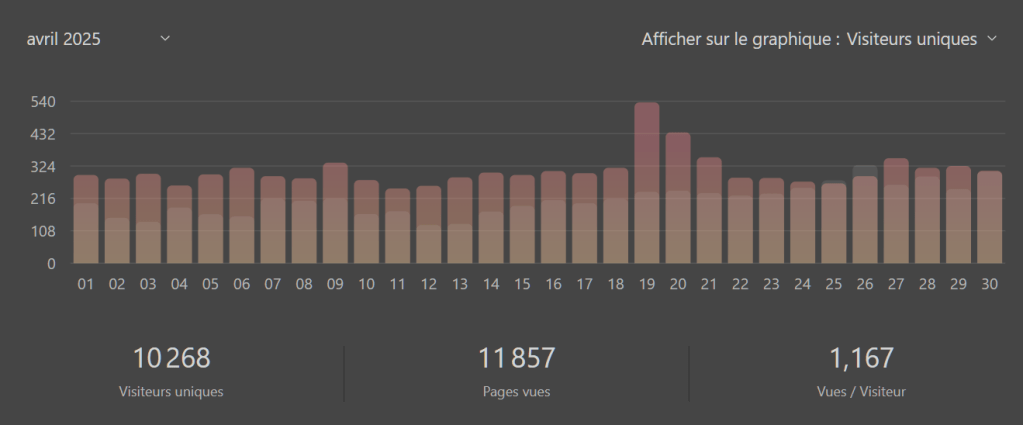Click the bar for day 06

click(x=242, y=216)
